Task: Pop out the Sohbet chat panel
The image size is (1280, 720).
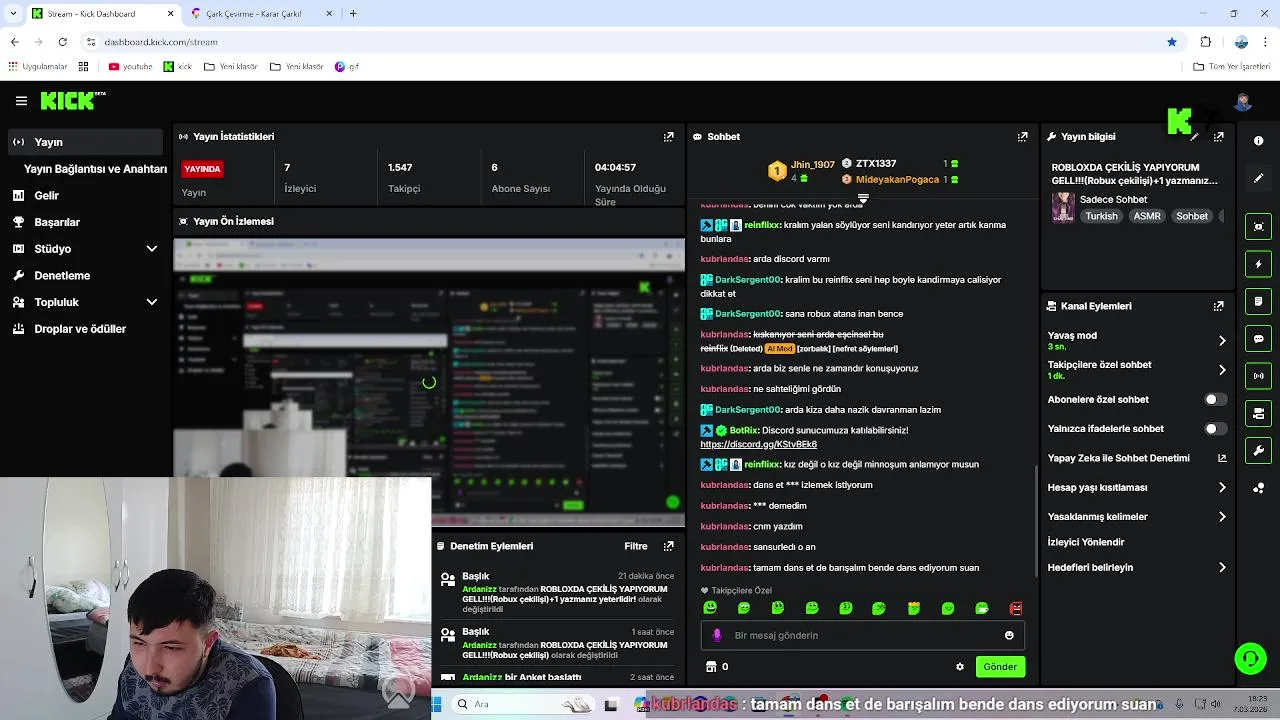Action: [1022, 137]
